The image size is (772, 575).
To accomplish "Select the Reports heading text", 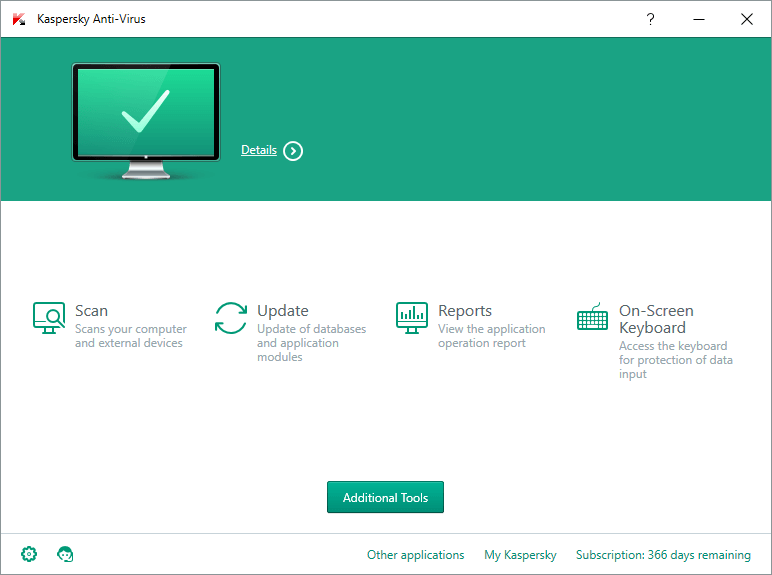I will pos(465,311).
